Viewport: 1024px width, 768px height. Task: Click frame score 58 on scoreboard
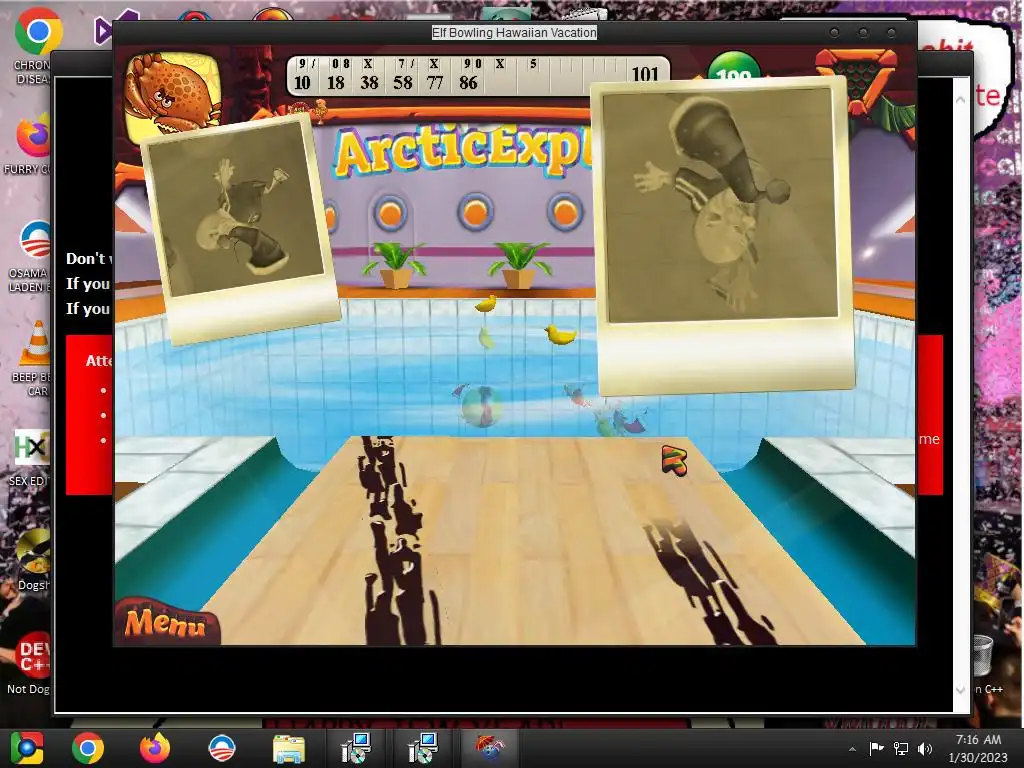402,83
